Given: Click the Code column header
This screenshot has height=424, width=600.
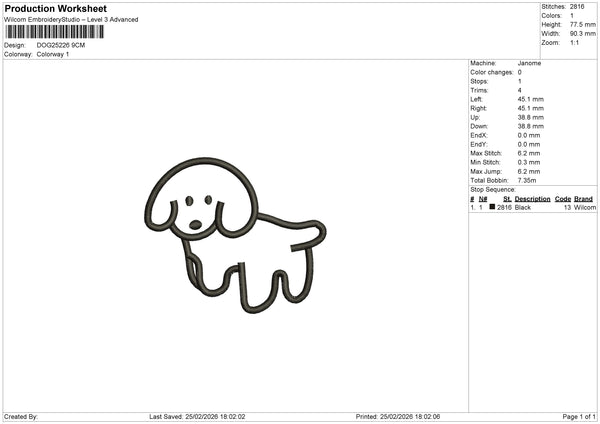Looking at the screenshot, I should tap(562, 199).
